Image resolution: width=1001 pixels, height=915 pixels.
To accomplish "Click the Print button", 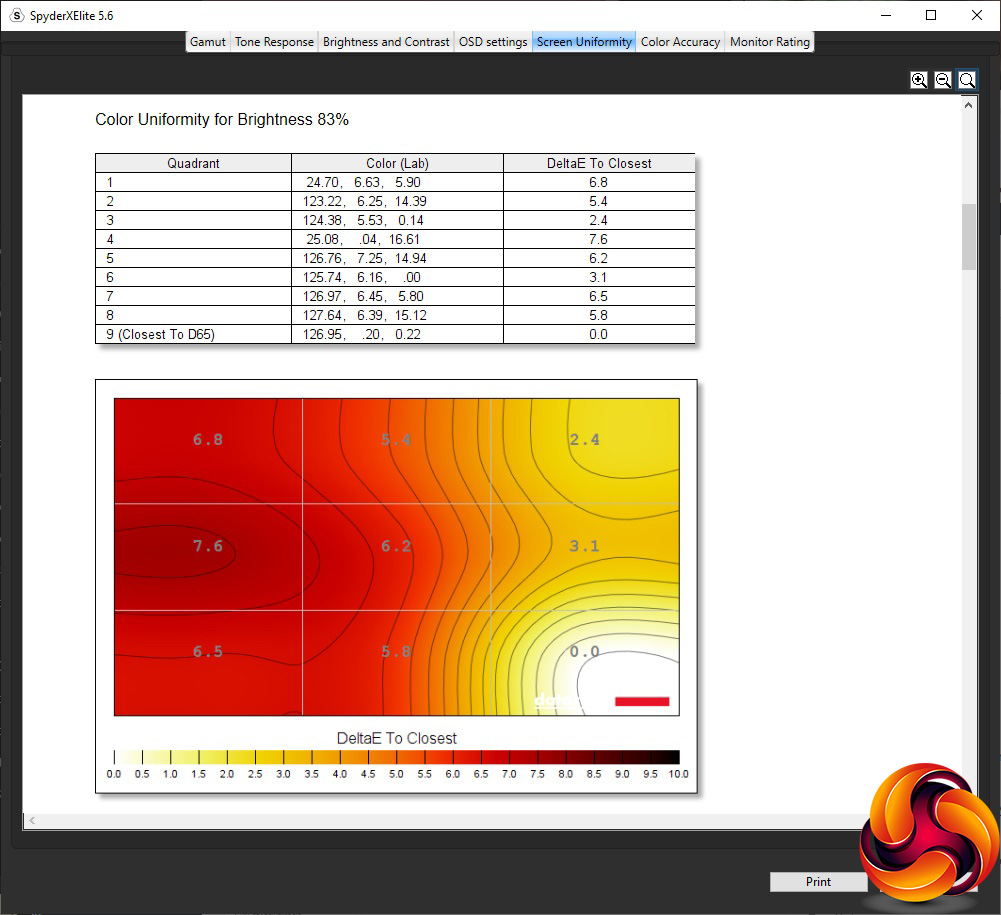I will coord(818,882).
